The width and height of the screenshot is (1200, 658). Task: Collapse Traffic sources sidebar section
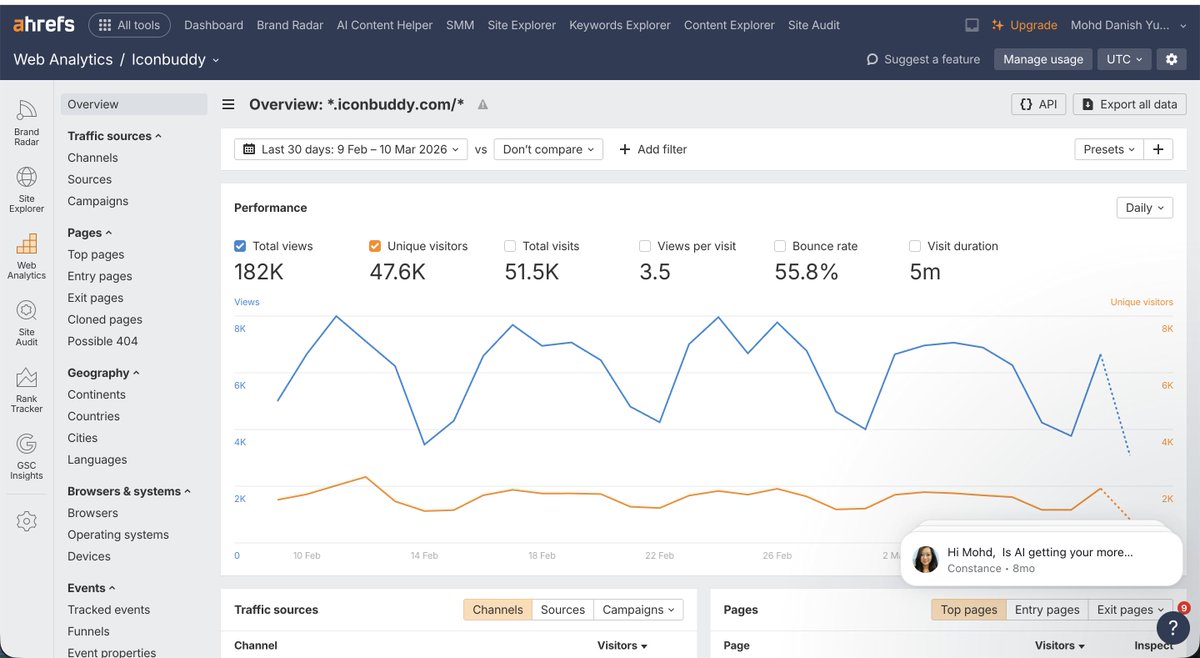[114, 136]
